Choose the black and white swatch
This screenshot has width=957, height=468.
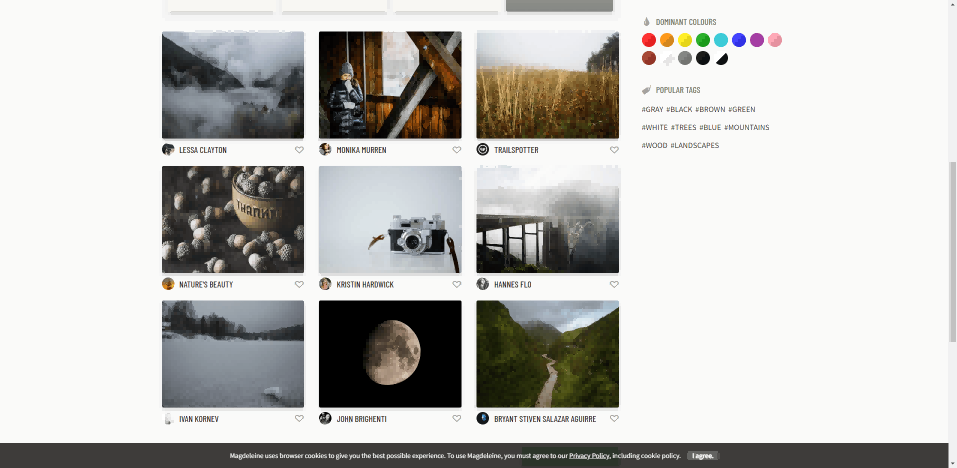[x=721, y=58]
